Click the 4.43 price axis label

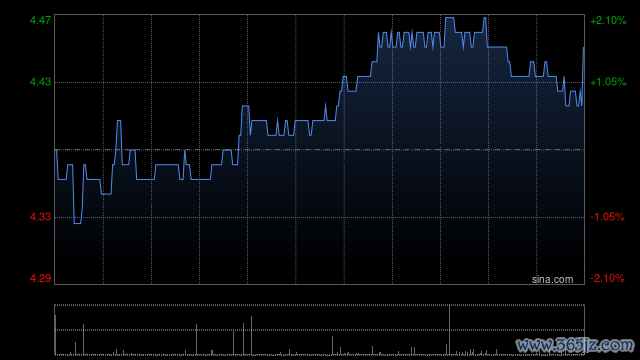(x=40, y=82)
